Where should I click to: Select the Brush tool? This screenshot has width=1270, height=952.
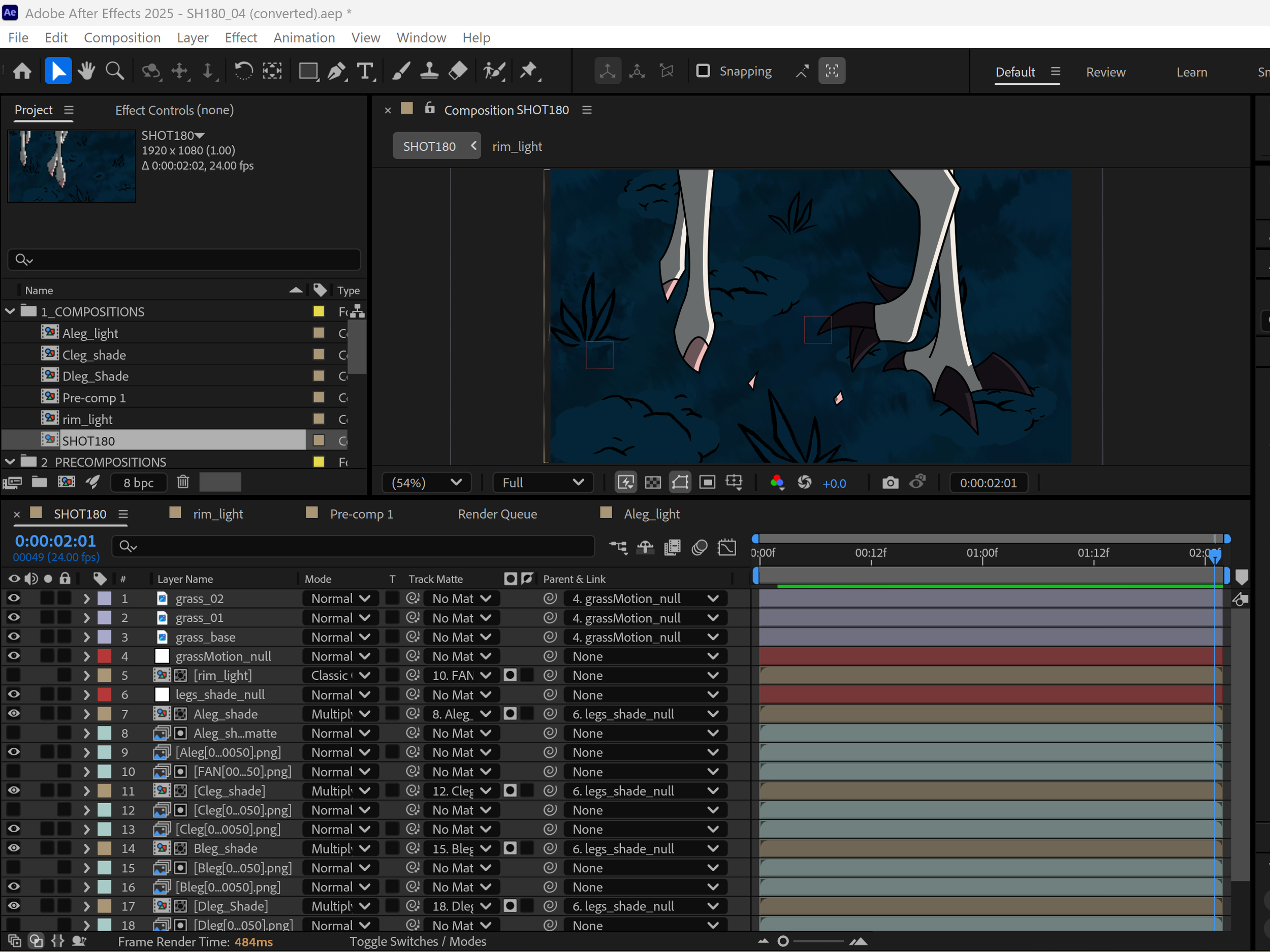401,71
